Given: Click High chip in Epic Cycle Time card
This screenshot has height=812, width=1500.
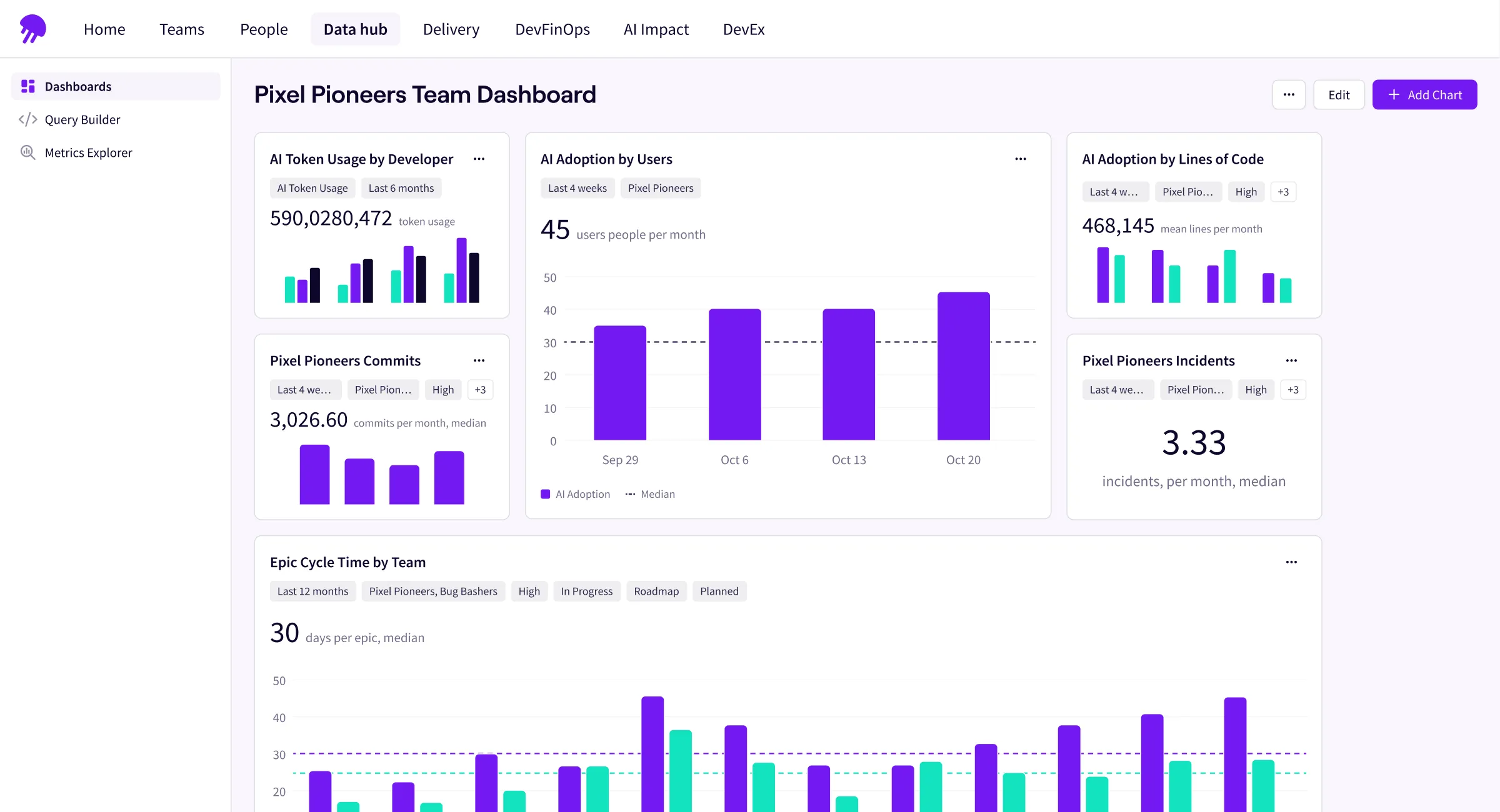Looking at the screenshot, I should click(x=529, y=592).
